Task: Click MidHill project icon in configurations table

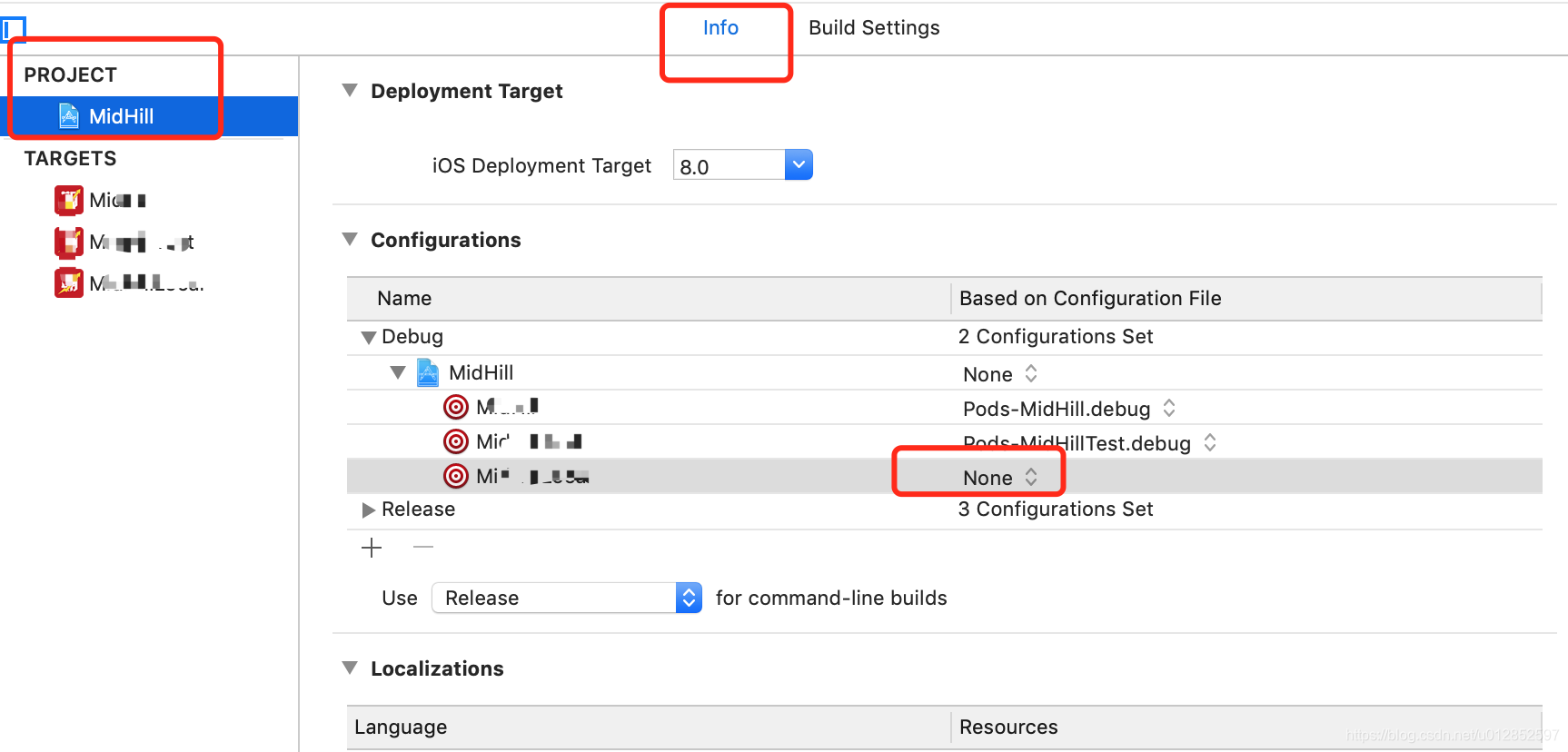Action: 428,372
